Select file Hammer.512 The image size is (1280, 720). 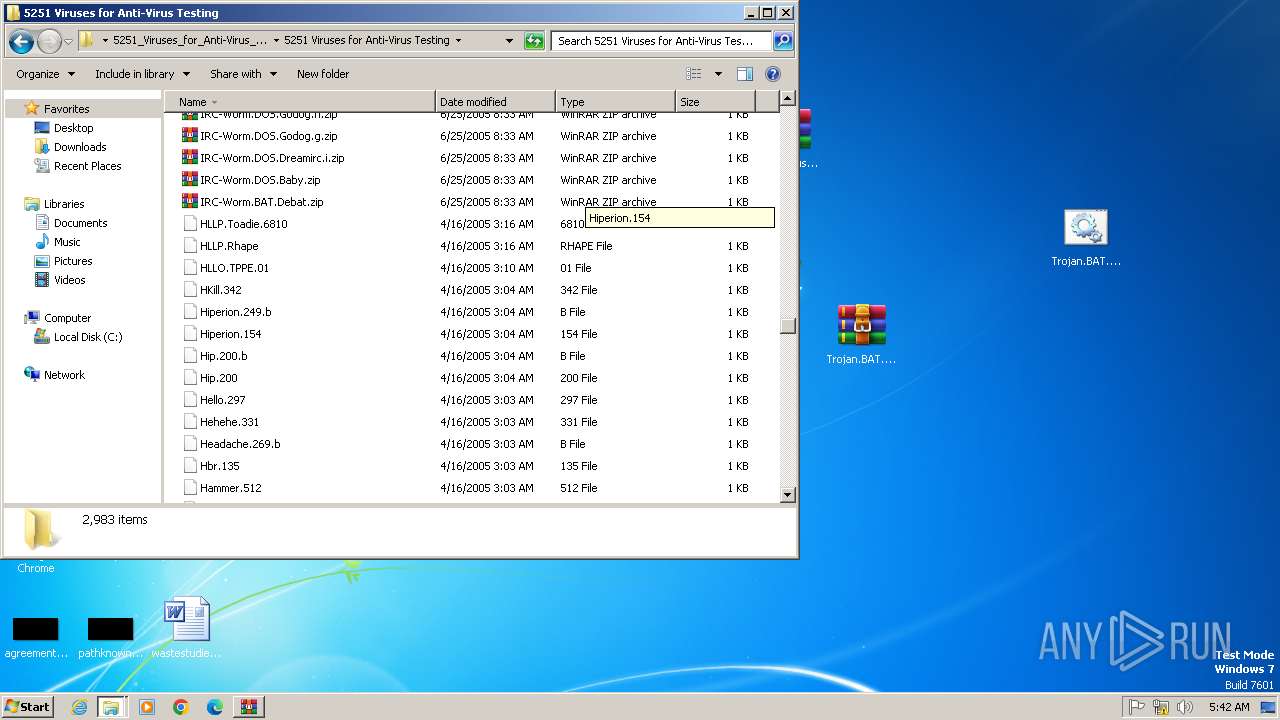230,488
